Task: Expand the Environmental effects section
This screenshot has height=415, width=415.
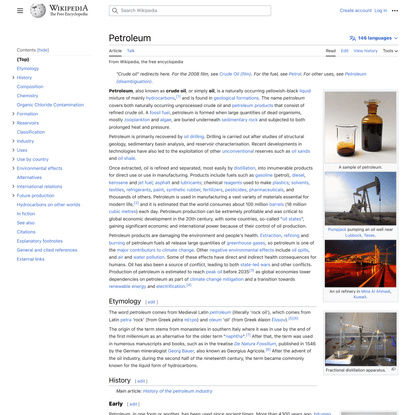Action: [13, 168]
